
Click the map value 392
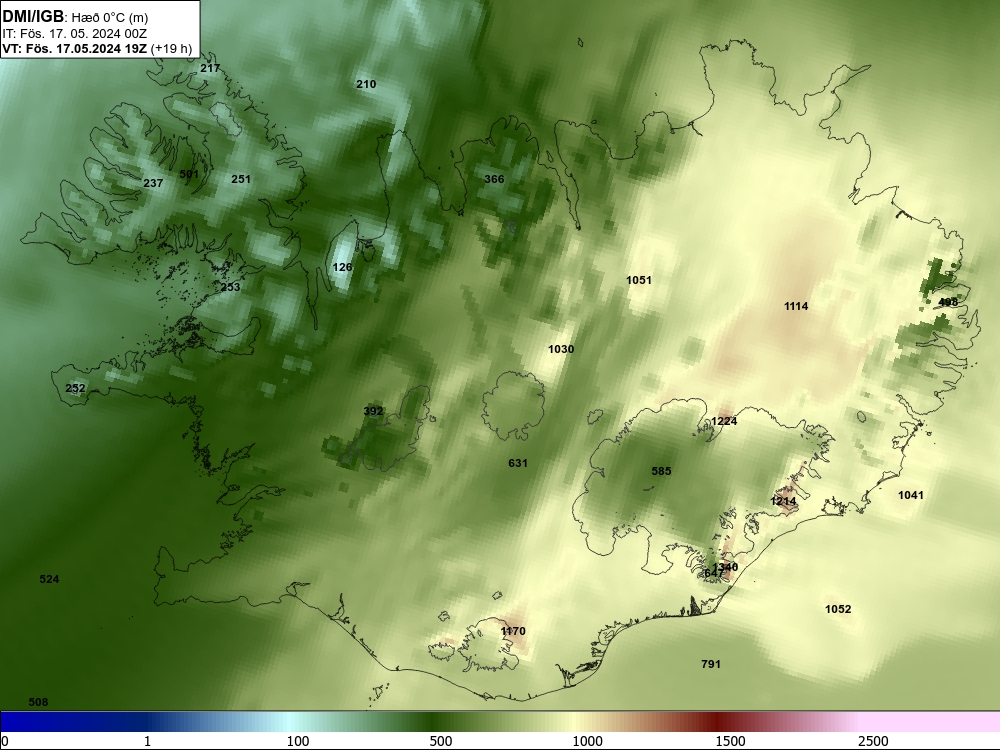(x=373, y=411)
